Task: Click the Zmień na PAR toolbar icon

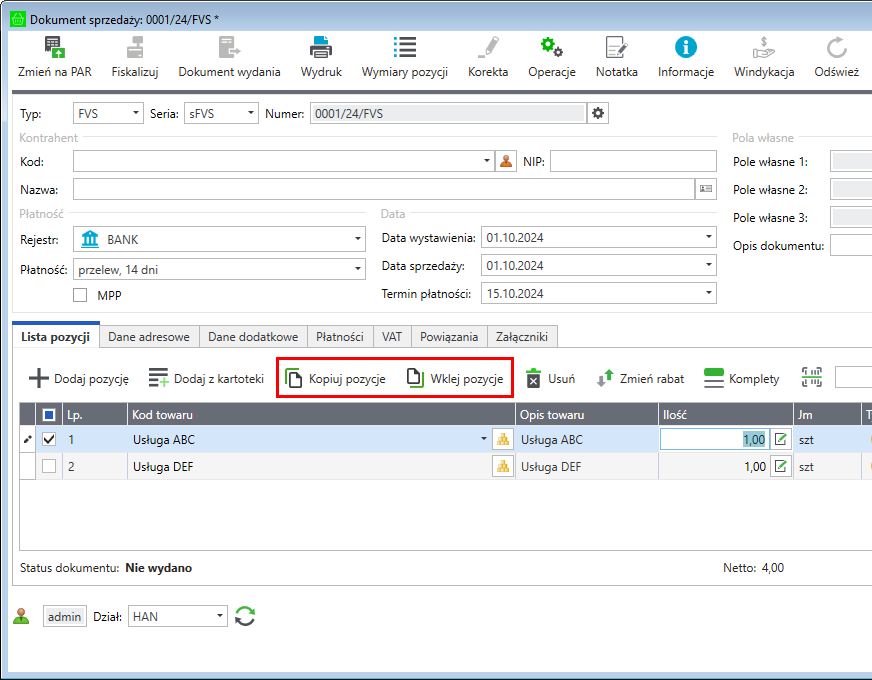Action: coord(54,47)
